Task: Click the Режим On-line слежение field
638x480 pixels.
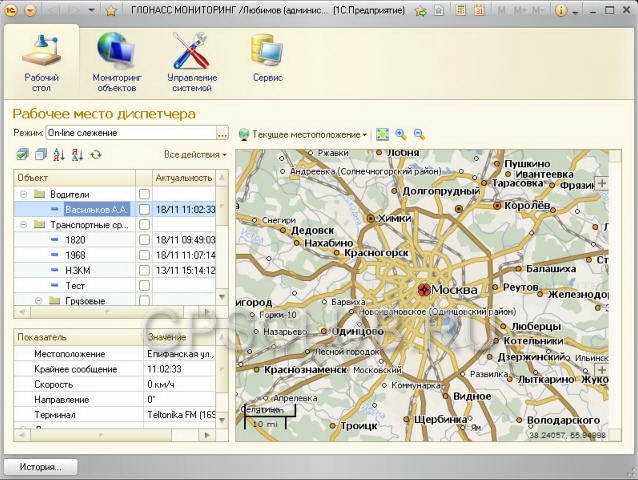Action: click(131, 133)
